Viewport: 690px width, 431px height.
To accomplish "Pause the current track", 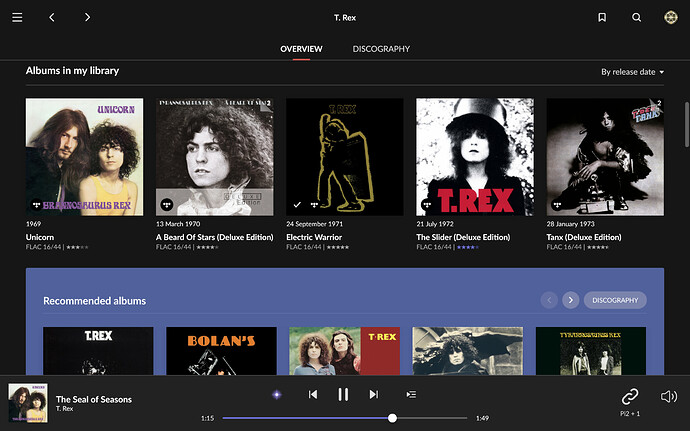I will click(343, 394).
